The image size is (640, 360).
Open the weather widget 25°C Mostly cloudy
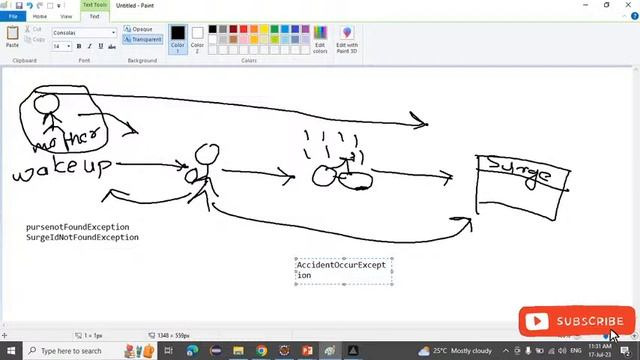tap(455, 351)
